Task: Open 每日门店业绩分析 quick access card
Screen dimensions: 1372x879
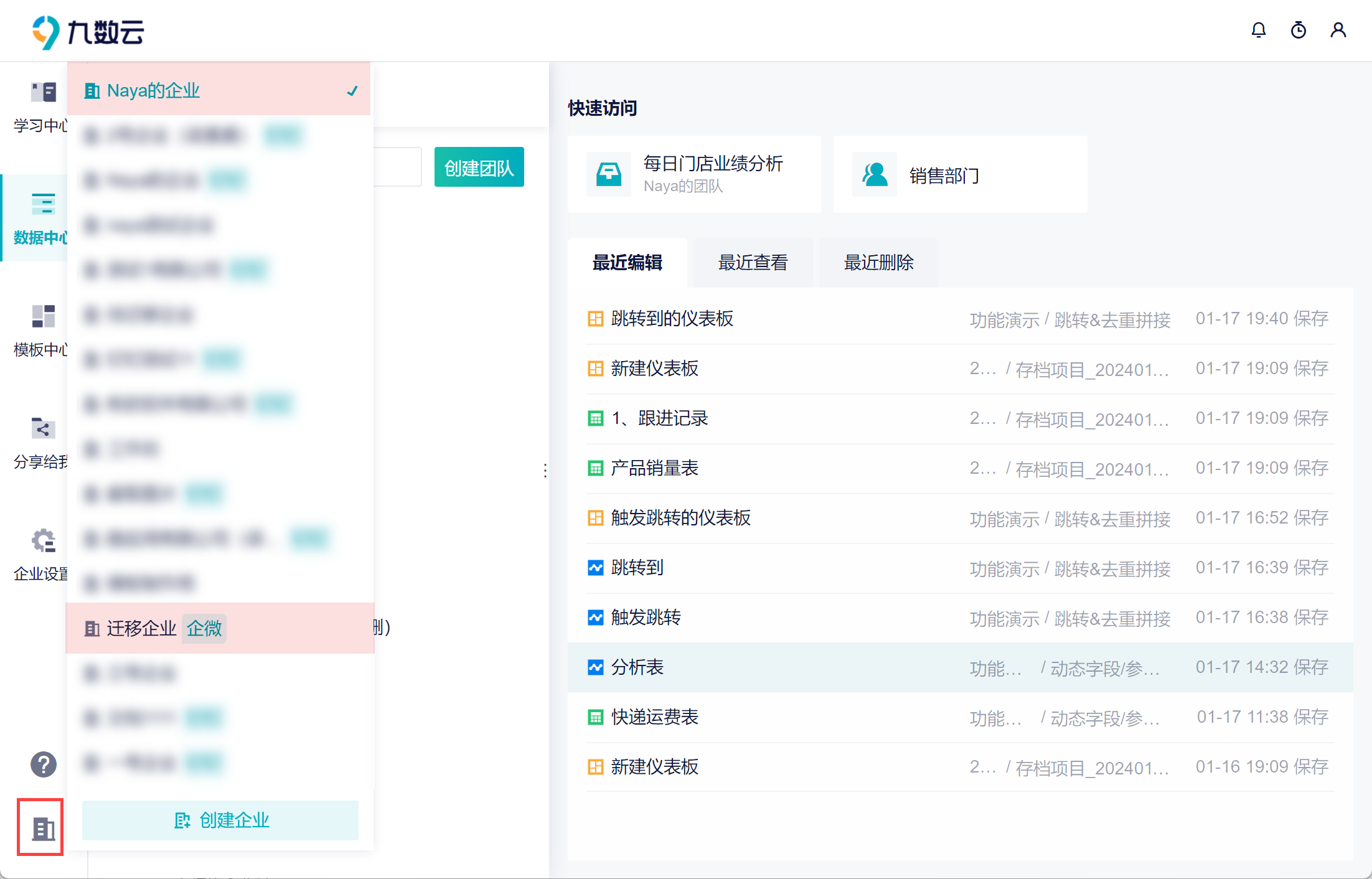Action: point(693,174)
